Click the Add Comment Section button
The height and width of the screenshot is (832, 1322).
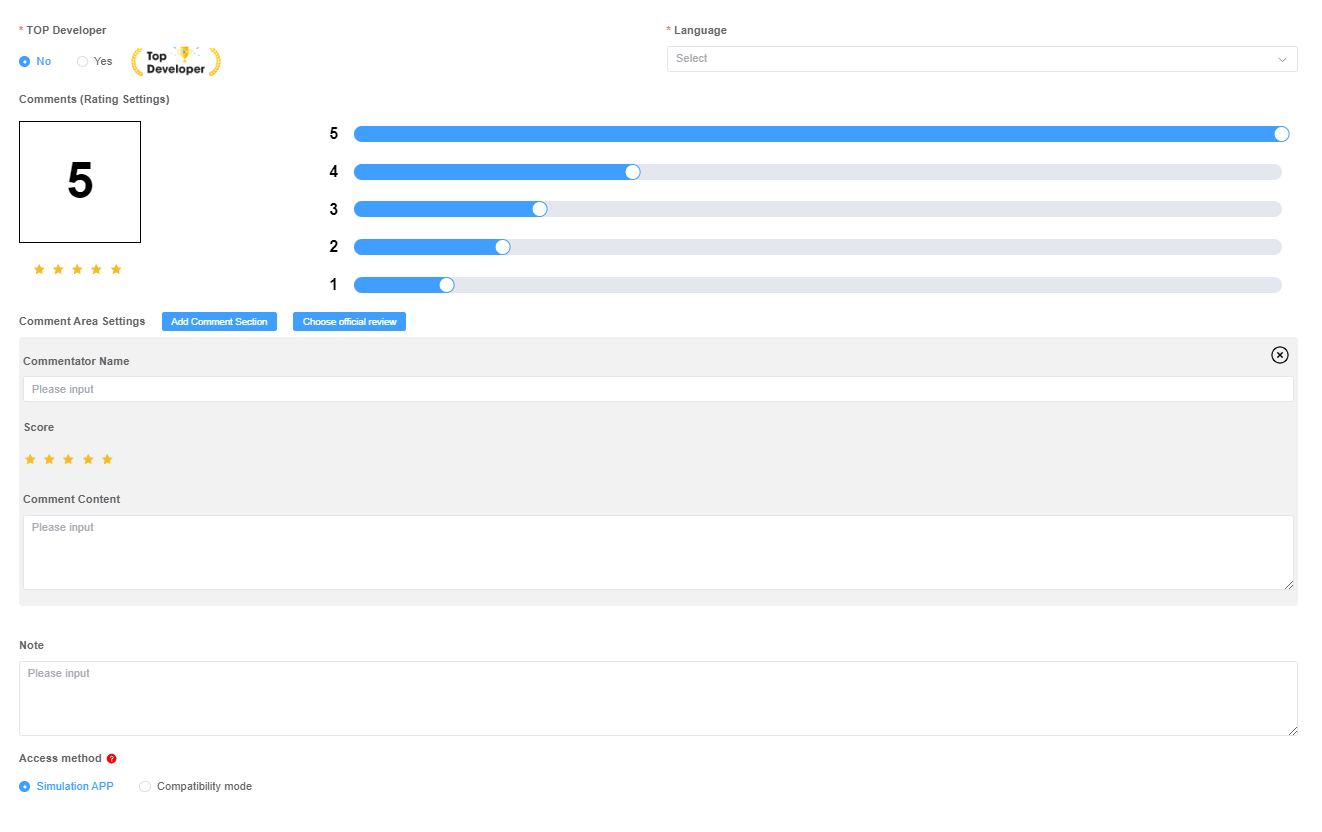[219, 322]
